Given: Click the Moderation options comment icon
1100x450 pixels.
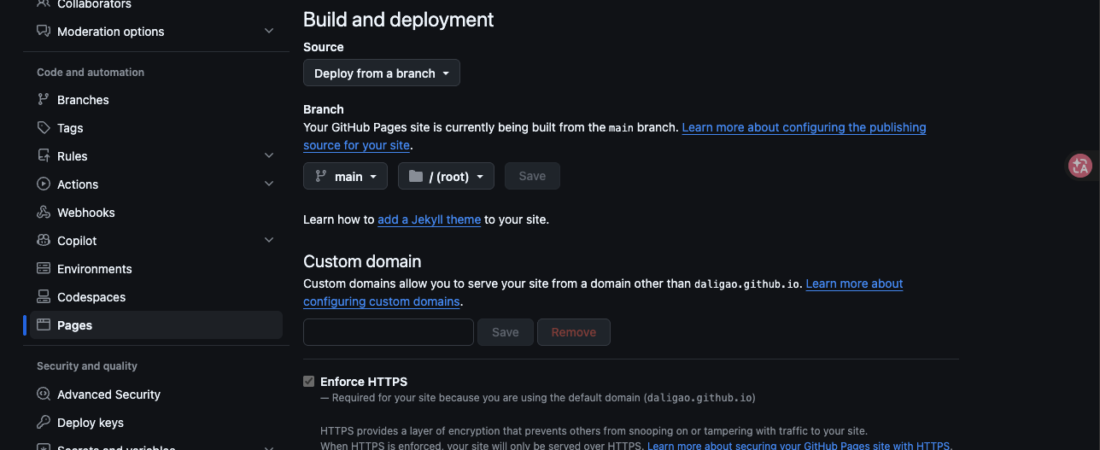Looking at the screenshot, I should coord(43,31).
